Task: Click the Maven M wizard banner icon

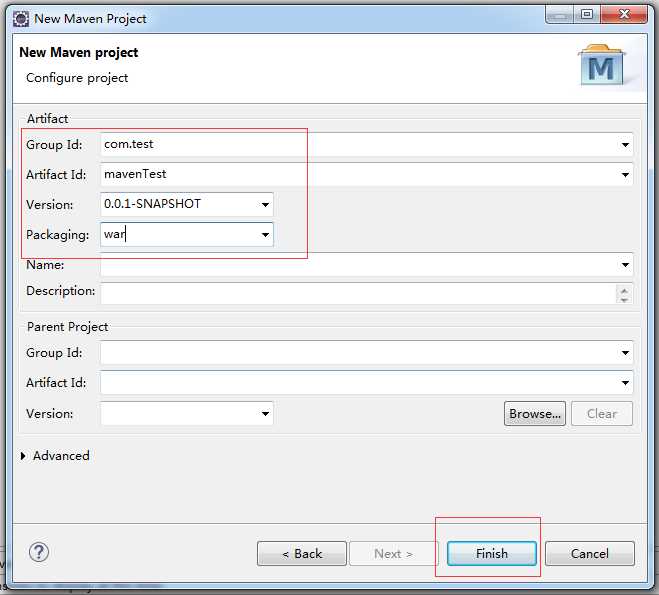Action: pyautogui.click(x=601, y=65)
